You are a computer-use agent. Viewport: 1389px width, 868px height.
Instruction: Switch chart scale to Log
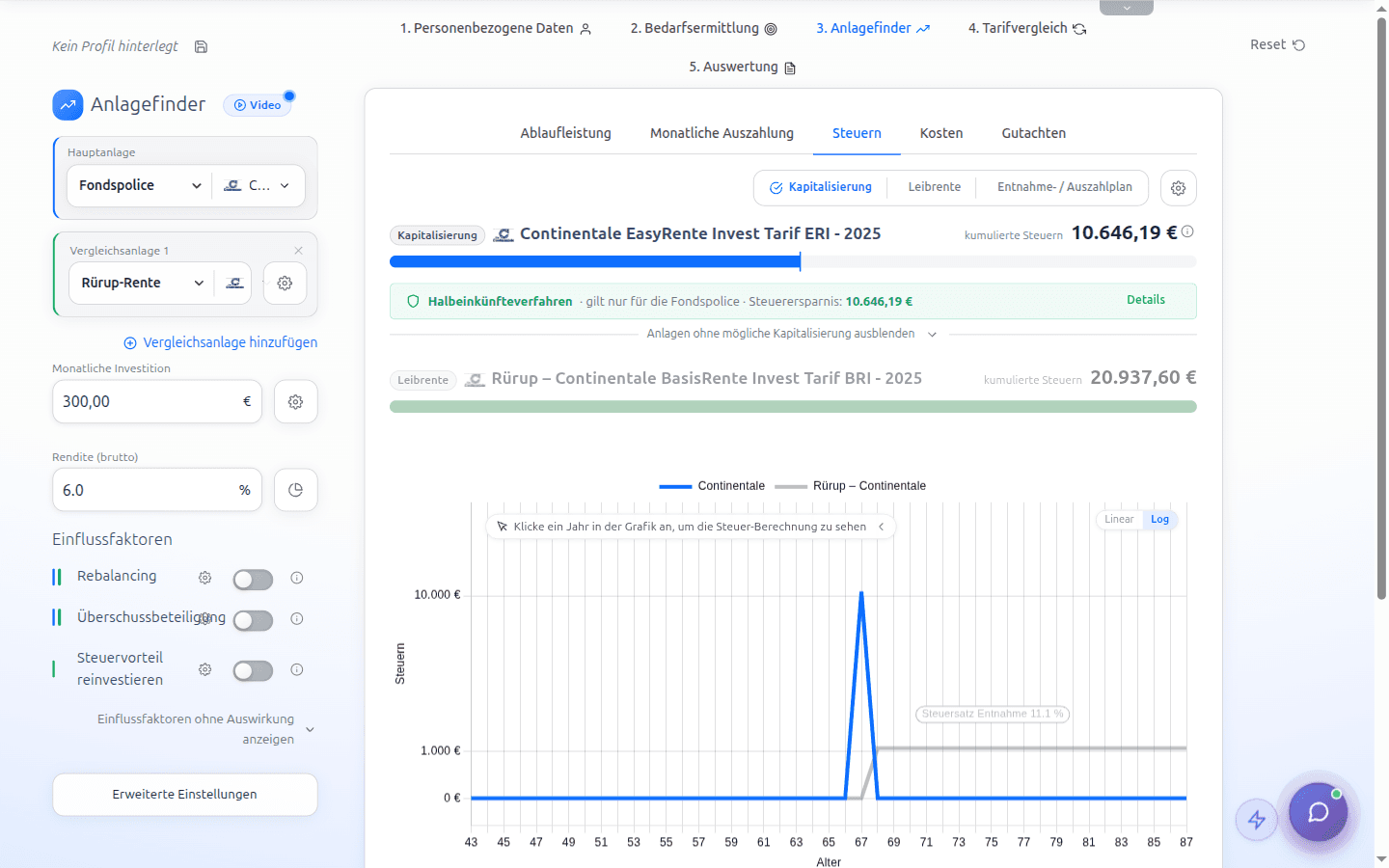pos(1159,519)
